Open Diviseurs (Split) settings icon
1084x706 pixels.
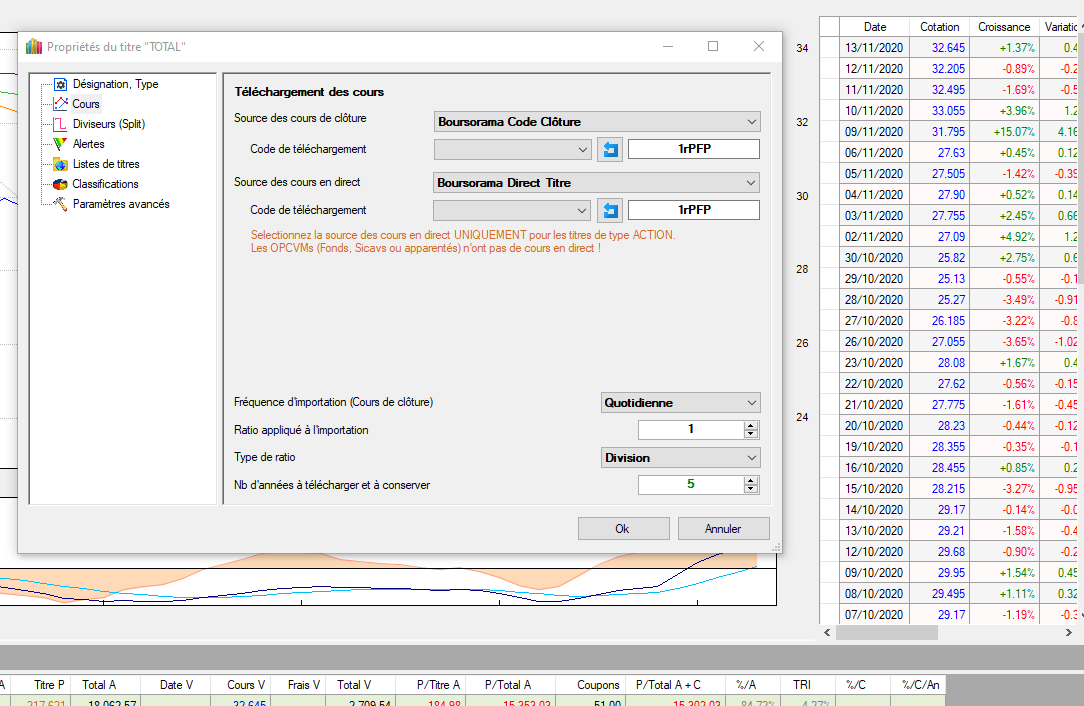click(x=60, y=124)
